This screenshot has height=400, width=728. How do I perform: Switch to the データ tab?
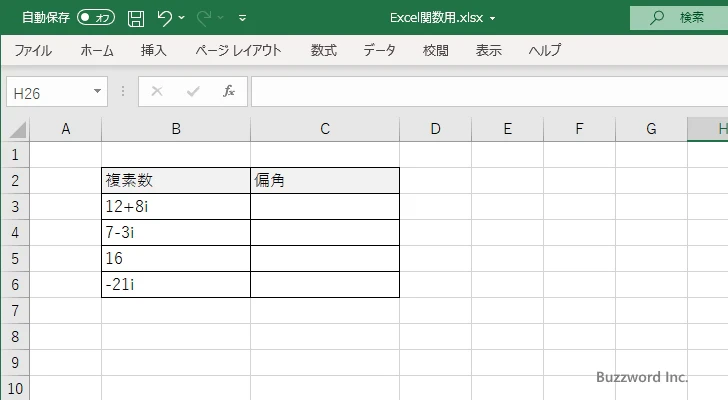click(379, 50)
